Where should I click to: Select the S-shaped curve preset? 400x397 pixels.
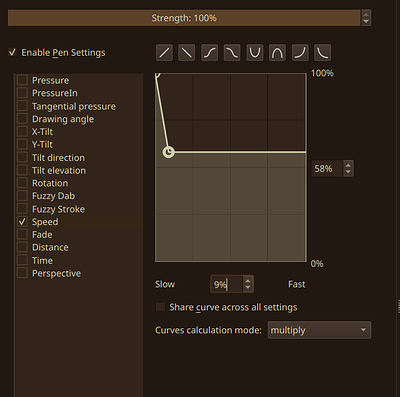click(x=209, y=53)
